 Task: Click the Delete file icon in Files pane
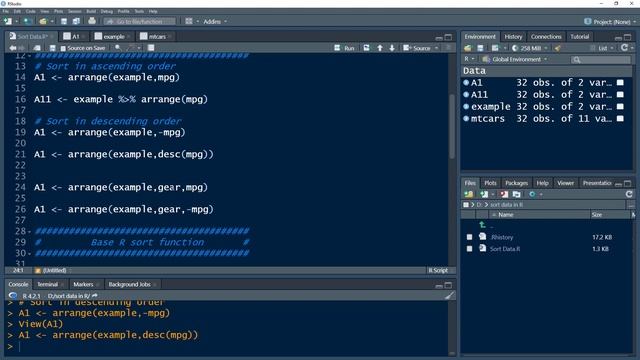(x=504, y=194)
